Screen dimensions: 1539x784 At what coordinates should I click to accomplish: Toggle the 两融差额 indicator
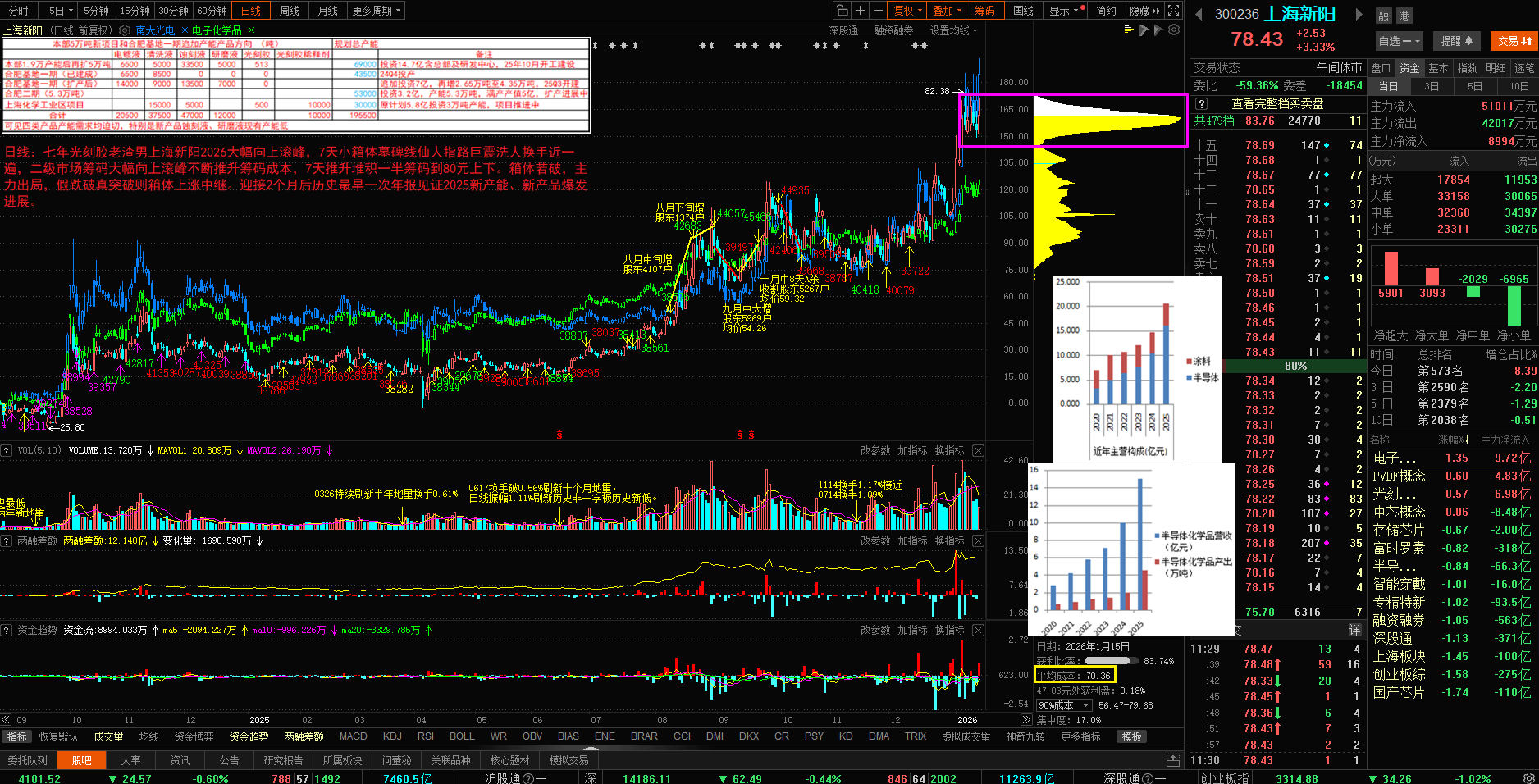click(x=304, y=736)
